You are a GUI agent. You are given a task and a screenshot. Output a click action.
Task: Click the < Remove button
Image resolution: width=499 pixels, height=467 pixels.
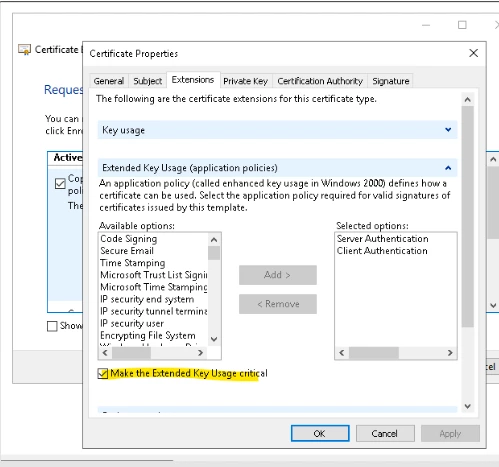coord(278,304)
